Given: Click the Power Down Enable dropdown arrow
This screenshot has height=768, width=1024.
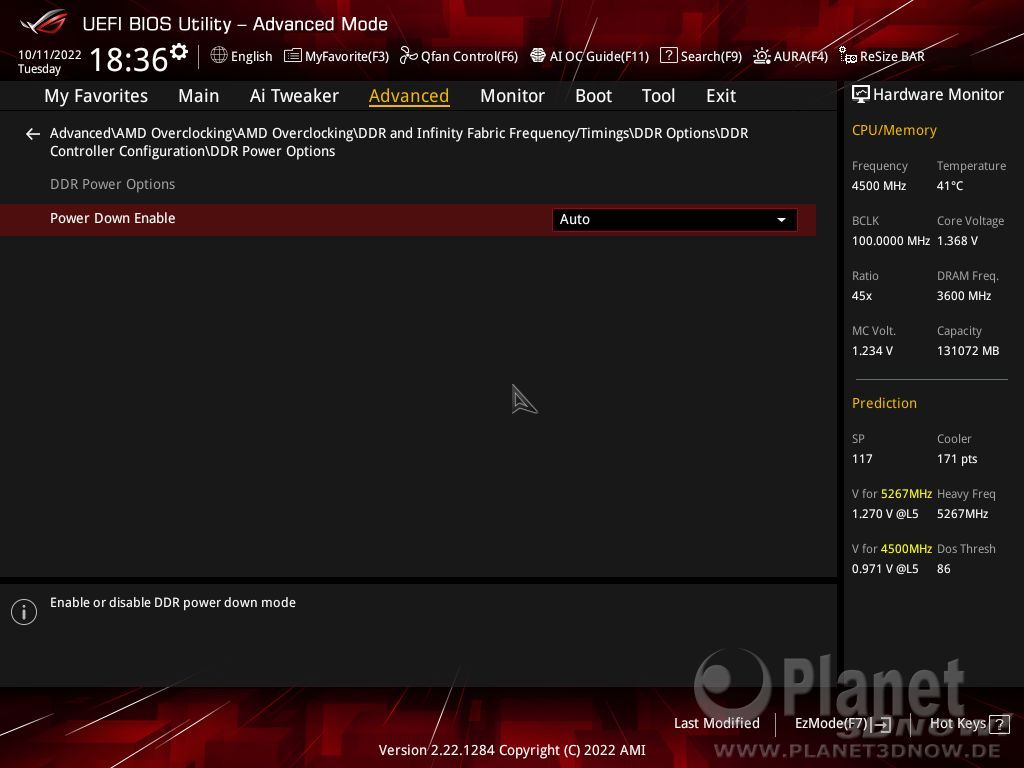Looking at the screenshot, I should (781, 220).
